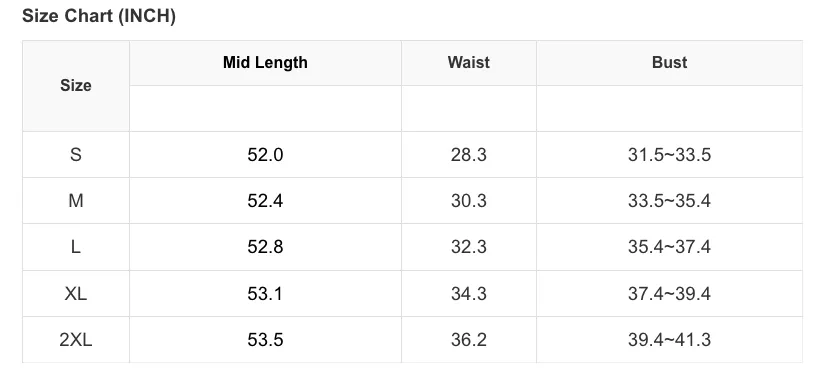This screenshot has height=380, width=828.
Task: Select the Bust column header
Action: 670,62
